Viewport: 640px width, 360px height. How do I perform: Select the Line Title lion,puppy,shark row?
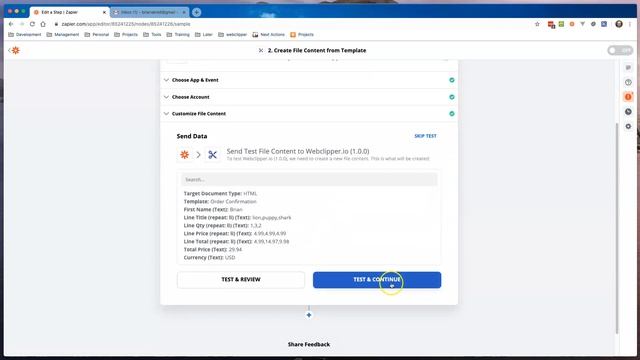point(238,218)
